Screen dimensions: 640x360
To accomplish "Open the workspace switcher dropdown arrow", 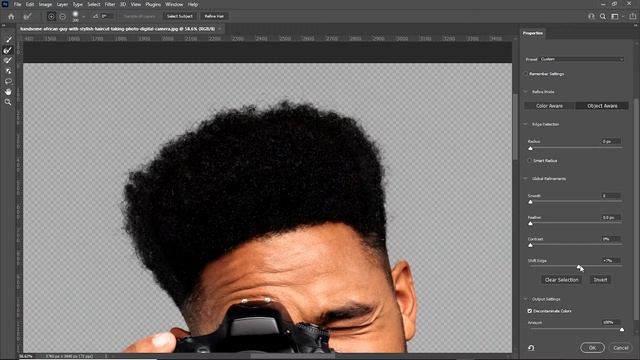I will pyautogui.click(x=623, y=17).
